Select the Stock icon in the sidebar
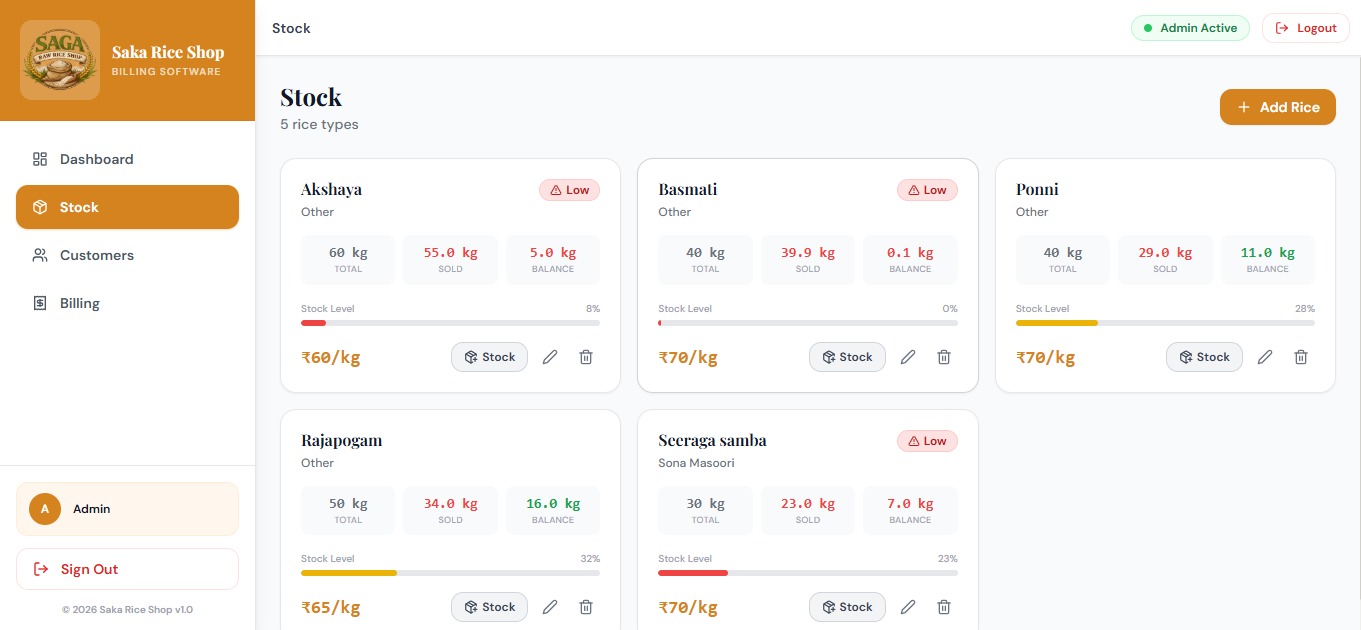Image resolution: width=1361 pixels, height=630 pixels. tap(40, 207)
